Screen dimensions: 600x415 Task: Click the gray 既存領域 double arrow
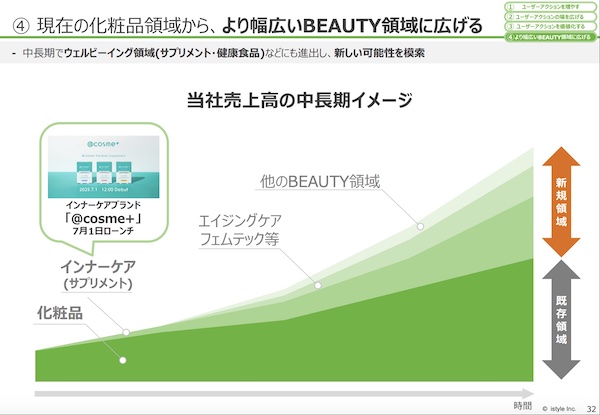[x=561, y=319]
